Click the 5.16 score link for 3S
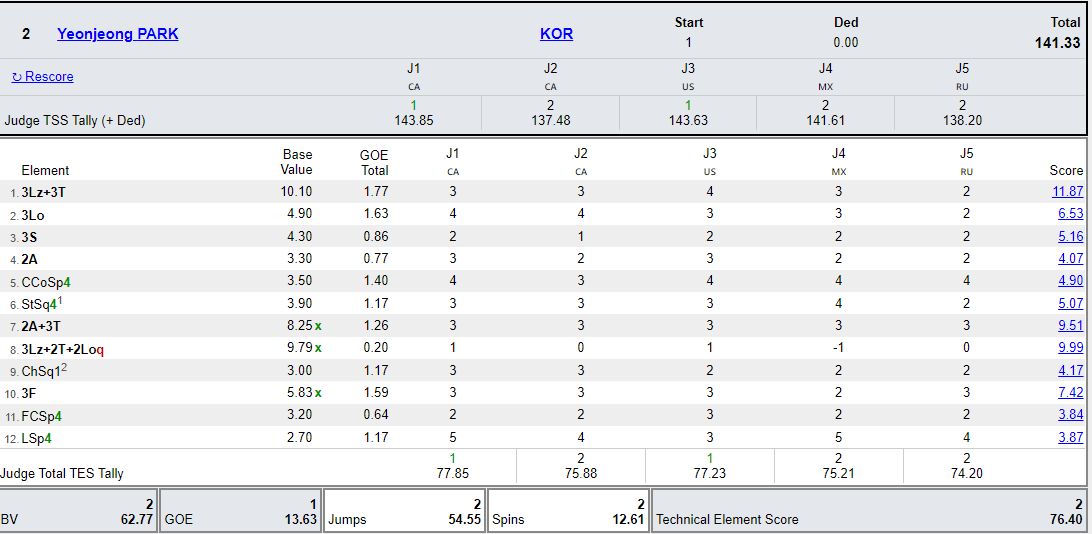The height and width of the screenshot is (534, 1092). click(x=1070, y=237)
